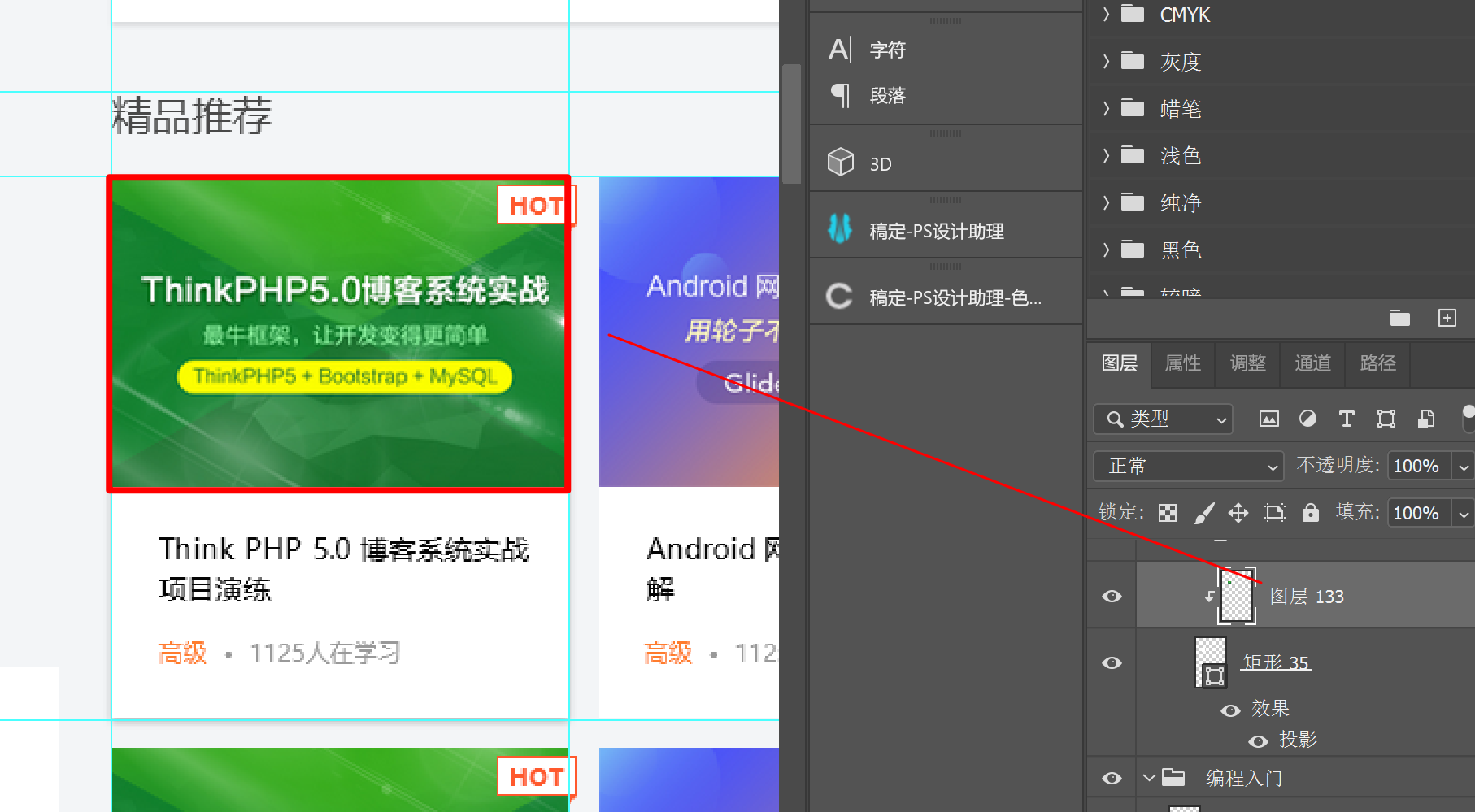Screen dimensions: 1475x812
Task: Create new swatch group folder icon
Action: point(1400,318)
